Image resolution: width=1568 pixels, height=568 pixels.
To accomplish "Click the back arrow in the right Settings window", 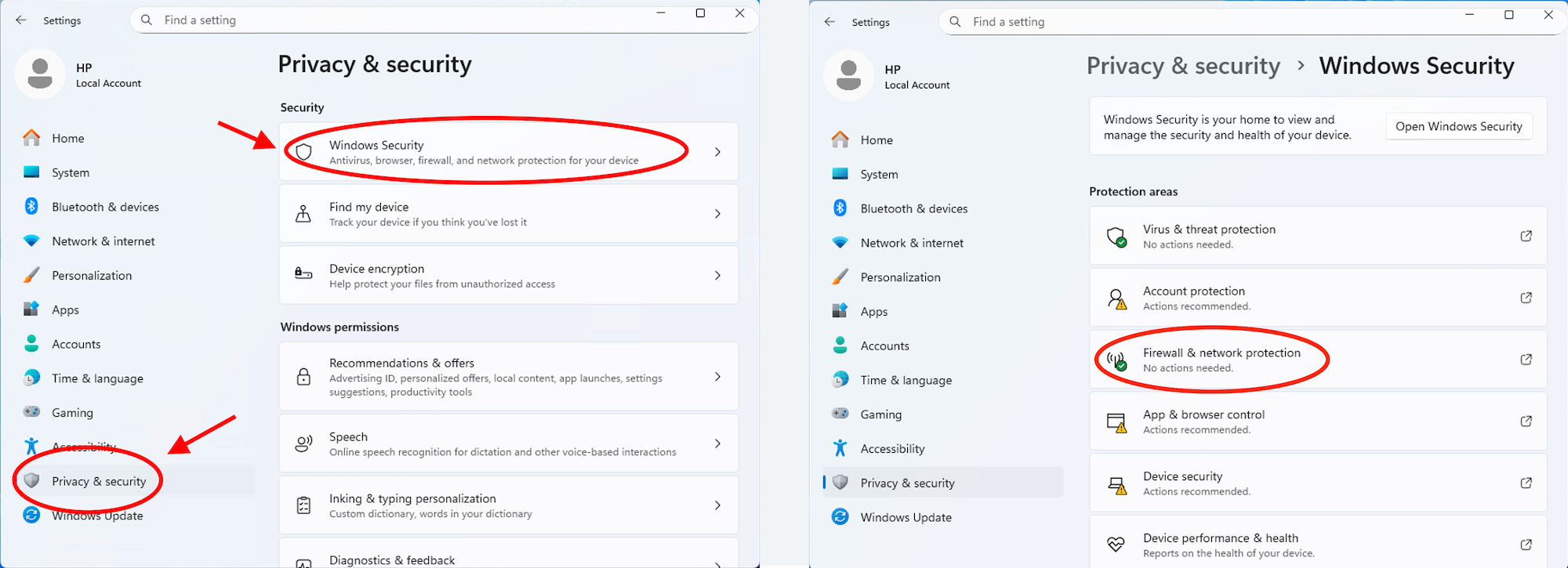I will pyautogui.click(x=829, y=22).
